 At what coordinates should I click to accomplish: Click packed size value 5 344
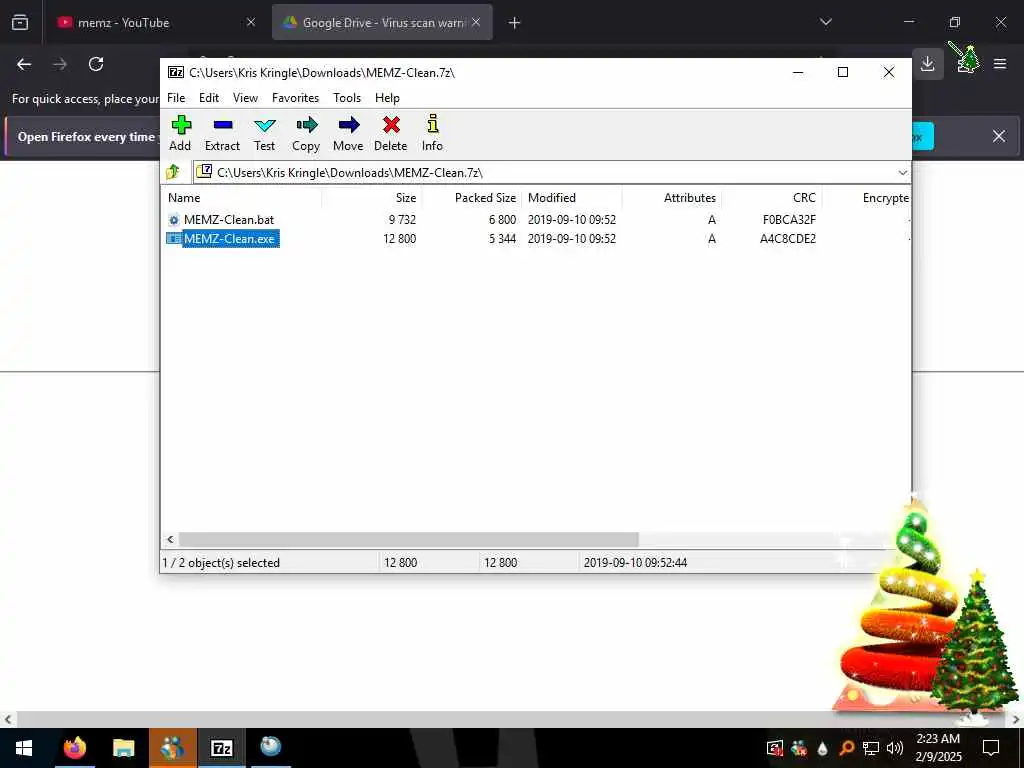point(502,239)
